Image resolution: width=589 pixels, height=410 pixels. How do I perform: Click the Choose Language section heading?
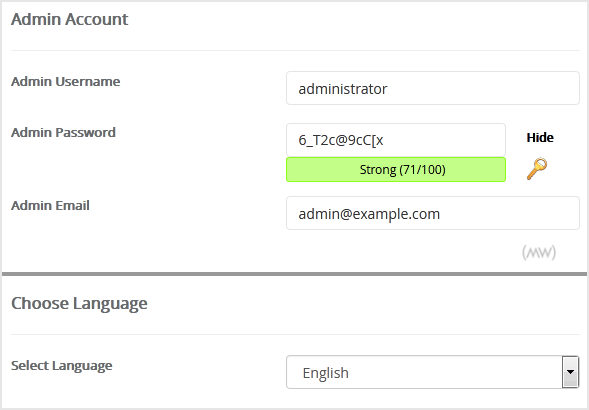click(x=79, y=304)
